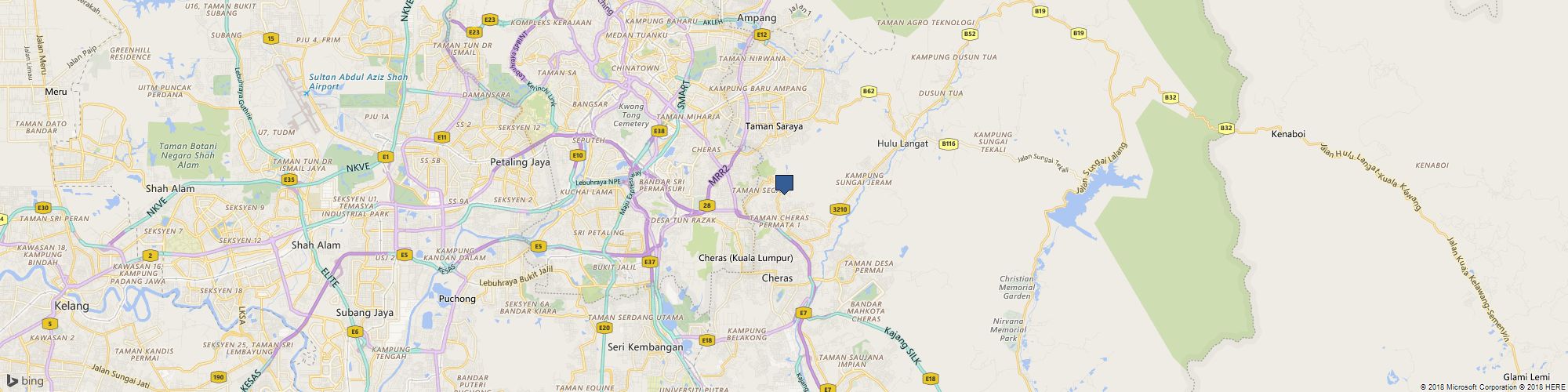Select the Subang Jaya label
The image size is (1568, 392).
[365, 313]
